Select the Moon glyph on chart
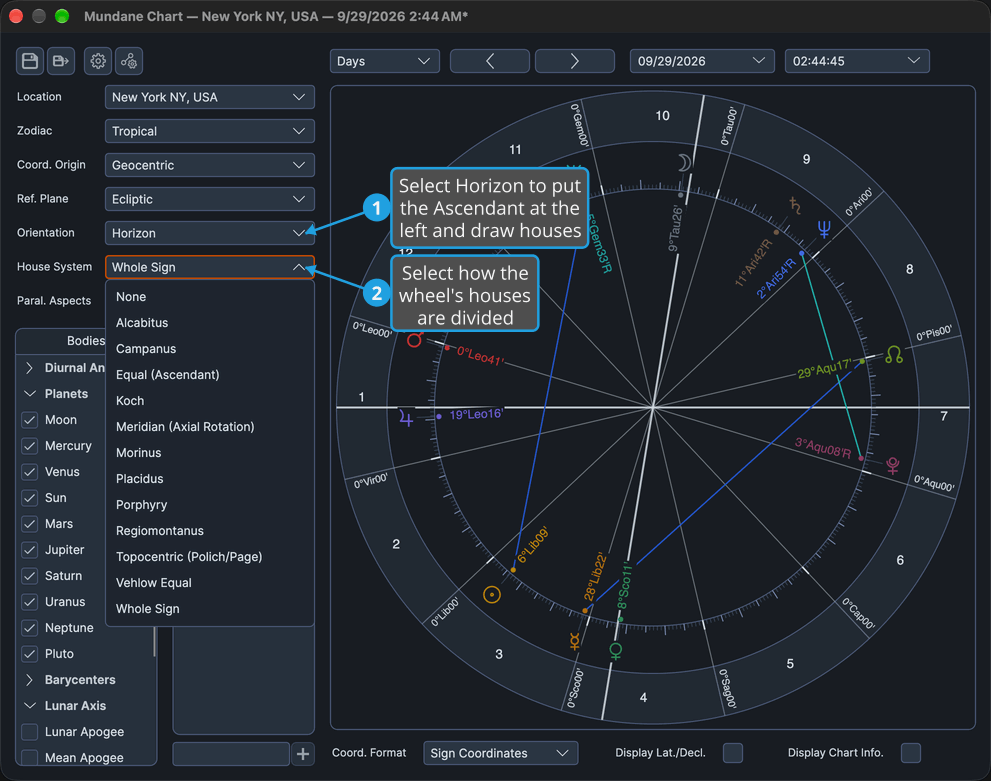 (x=684, y=163)
